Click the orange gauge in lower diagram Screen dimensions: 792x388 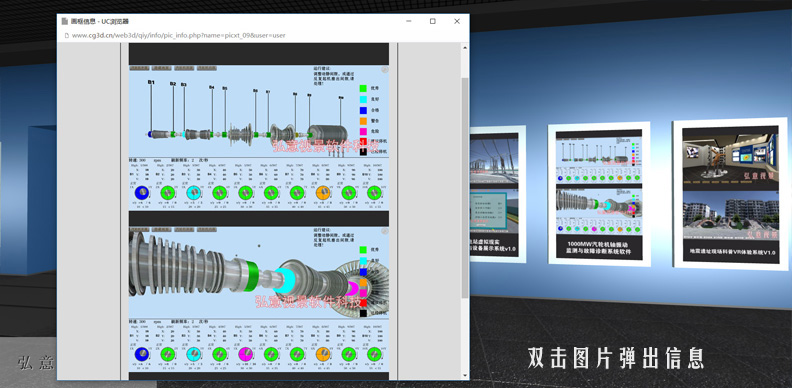(x=323, y=354)
